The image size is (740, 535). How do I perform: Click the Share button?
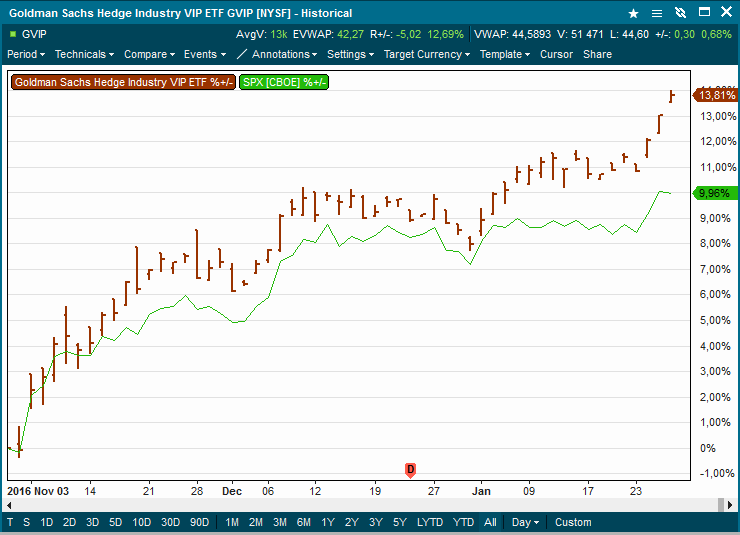[597, 54]
